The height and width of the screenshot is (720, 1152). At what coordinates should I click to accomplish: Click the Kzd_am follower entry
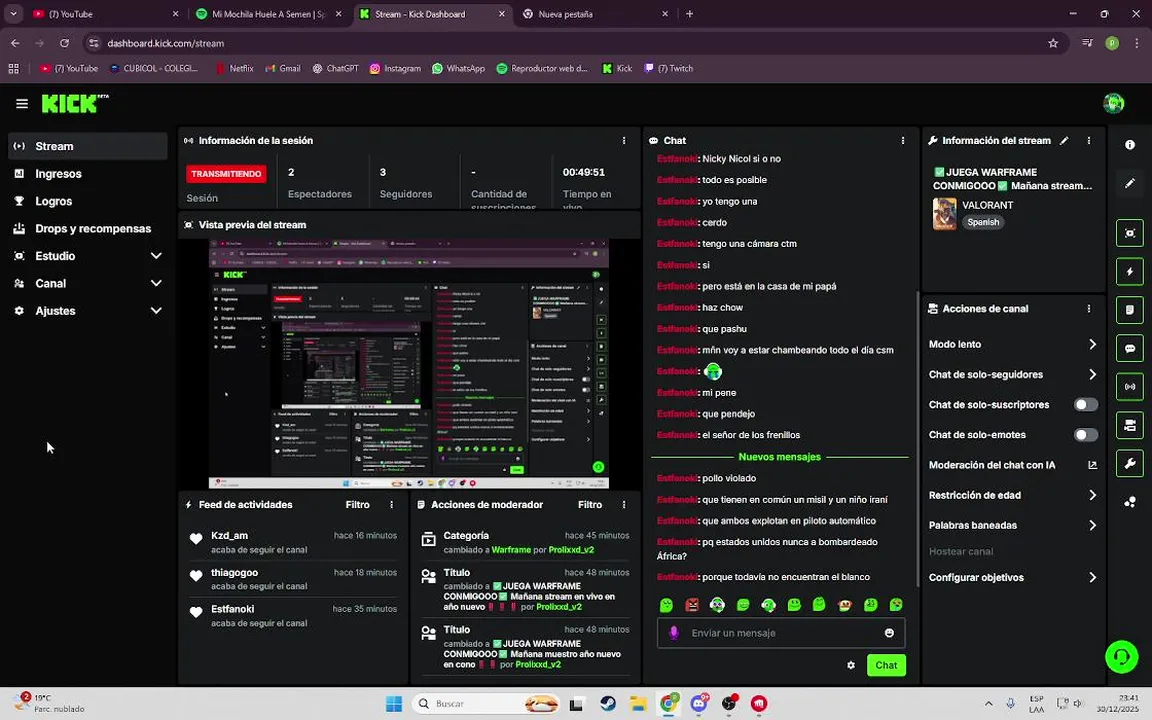[293, 542]
